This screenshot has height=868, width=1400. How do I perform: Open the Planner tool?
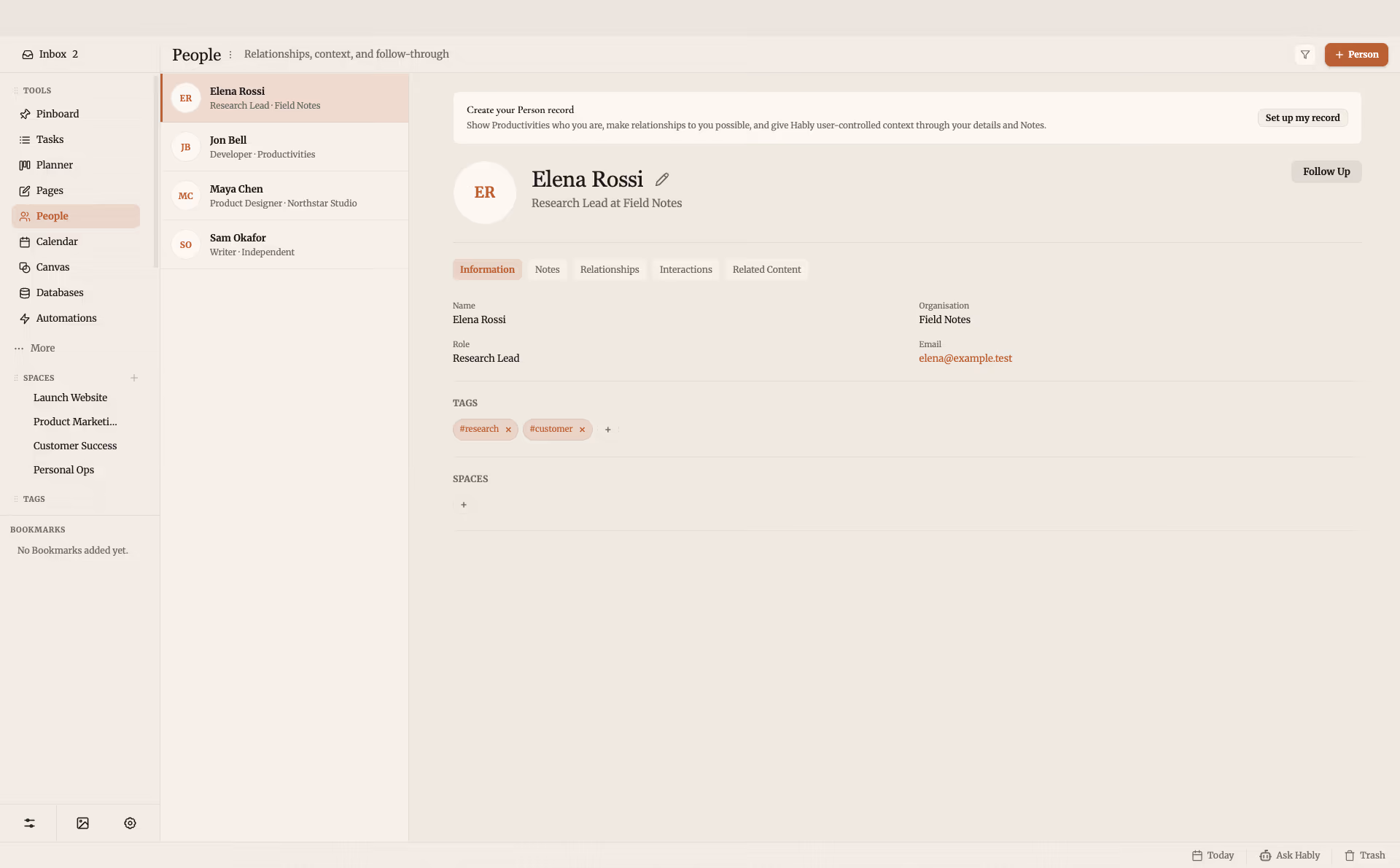(x=75, y=165)
